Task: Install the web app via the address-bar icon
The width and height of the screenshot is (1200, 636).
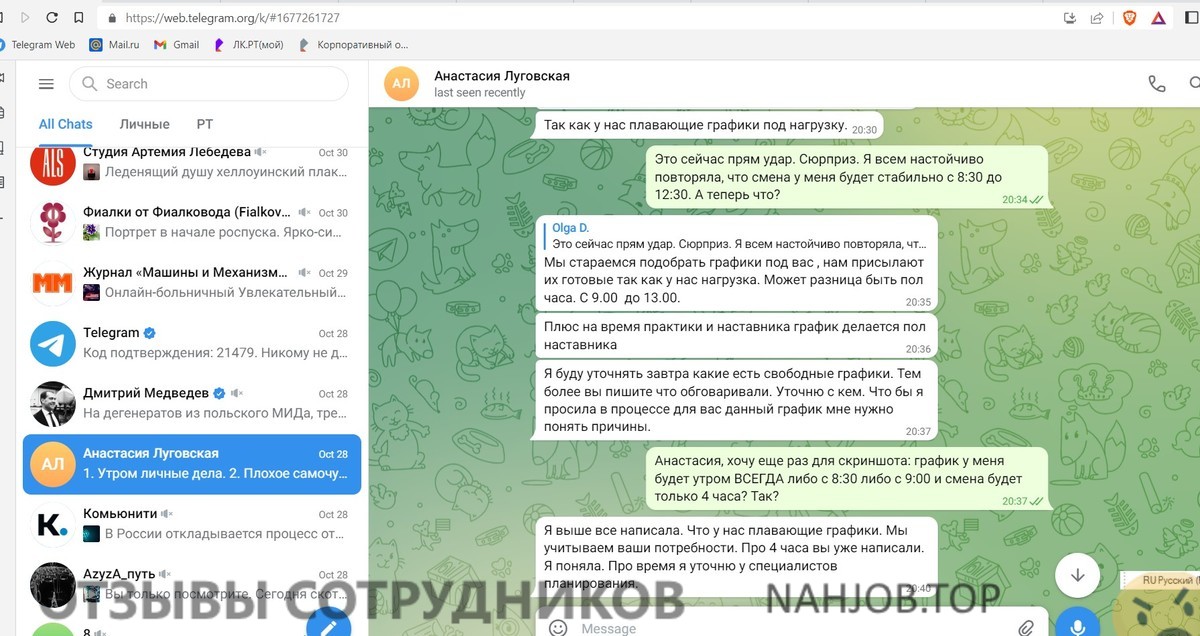Action: (x=1070, y=18)
